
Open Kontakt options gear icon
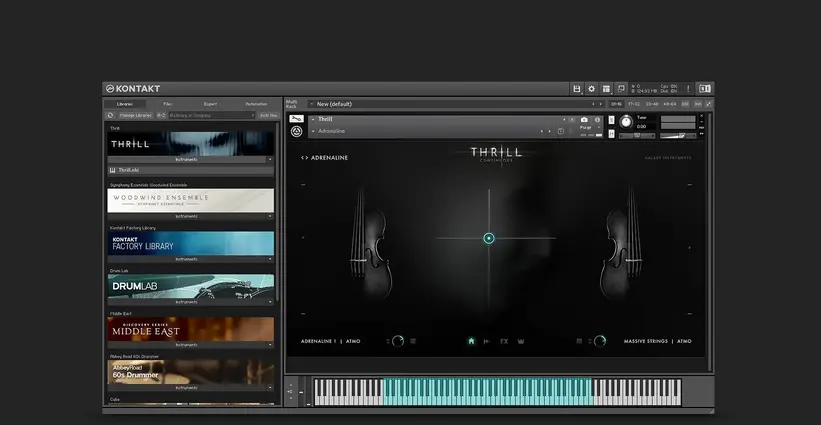(x=592, y=89)
